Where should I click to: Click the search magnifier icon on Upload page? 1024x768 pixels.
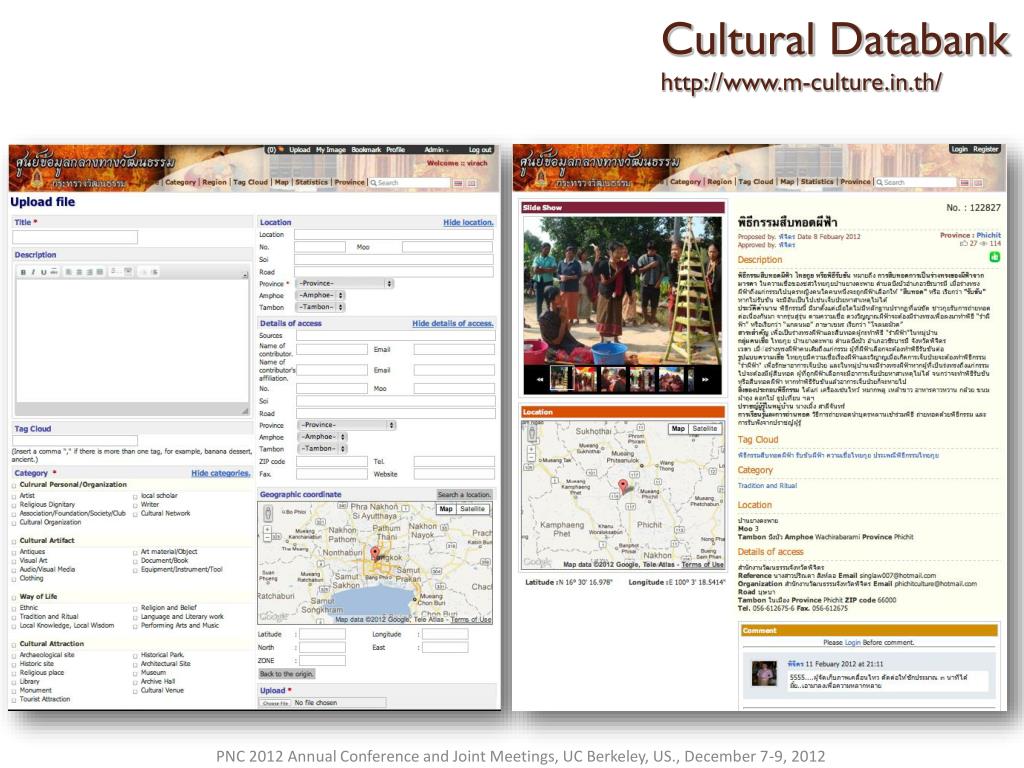point(374,183)
